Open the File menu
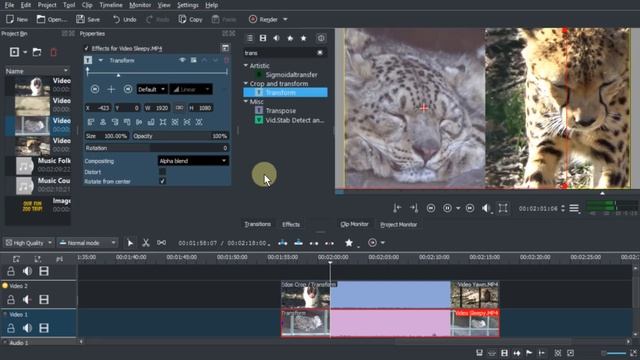 pyautogui.click(x=9, y=5)
